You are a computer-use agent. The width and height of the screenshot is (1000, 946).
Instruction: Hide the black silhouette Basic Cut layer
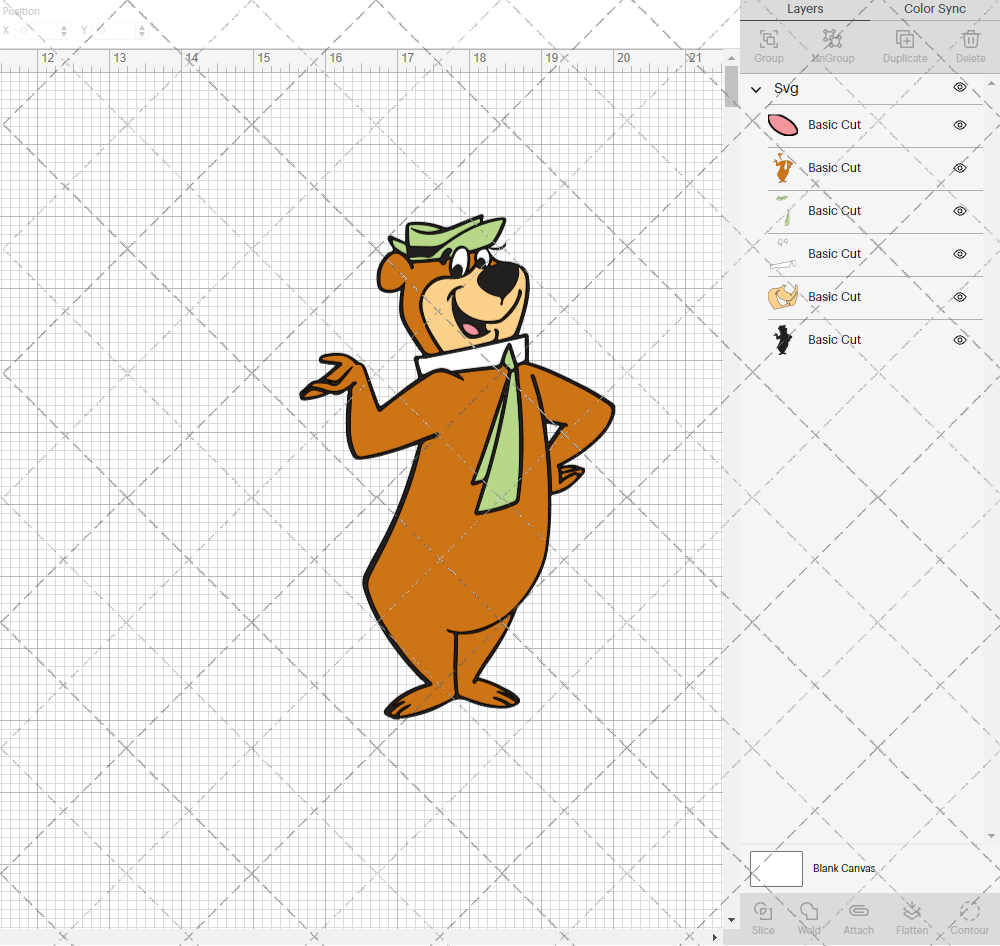(960, 340)
